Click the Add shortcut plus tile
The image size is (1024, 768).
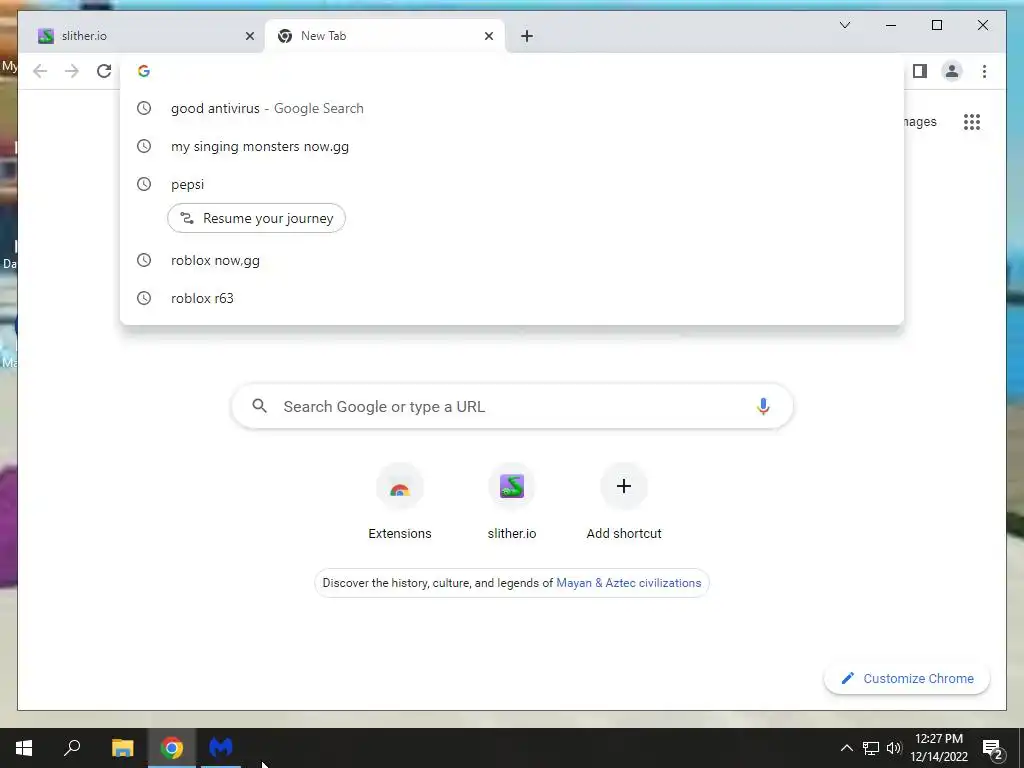coord(624,502)
